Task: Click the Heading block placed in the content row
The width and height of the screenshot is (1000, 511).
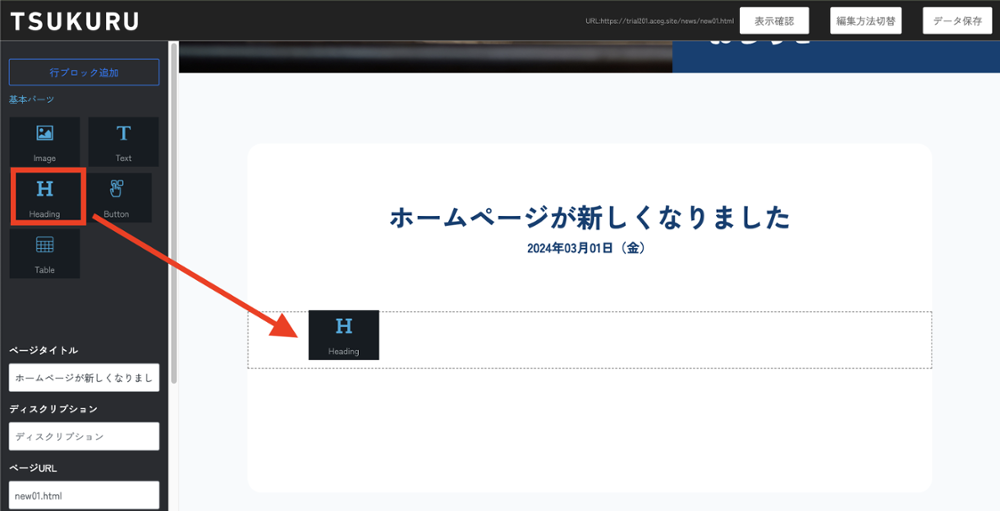Action: tap(343, 334)
